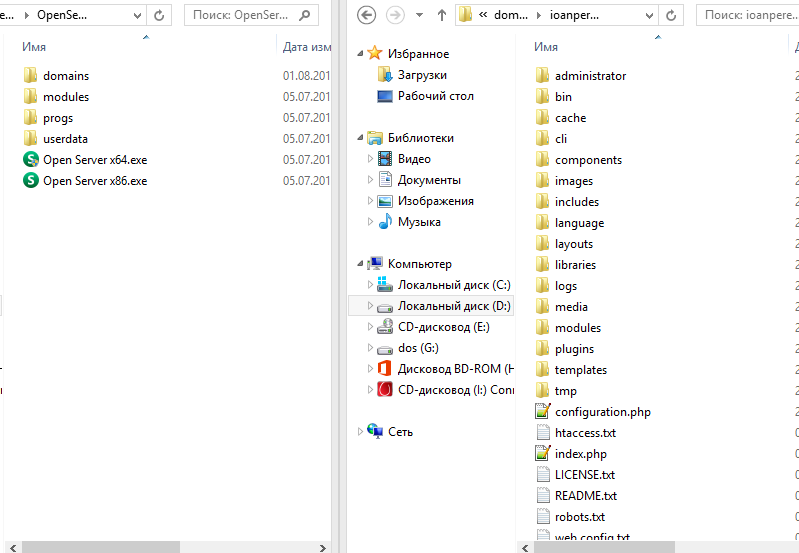Select the configuration.php file icon

click(x=543, y=412)
